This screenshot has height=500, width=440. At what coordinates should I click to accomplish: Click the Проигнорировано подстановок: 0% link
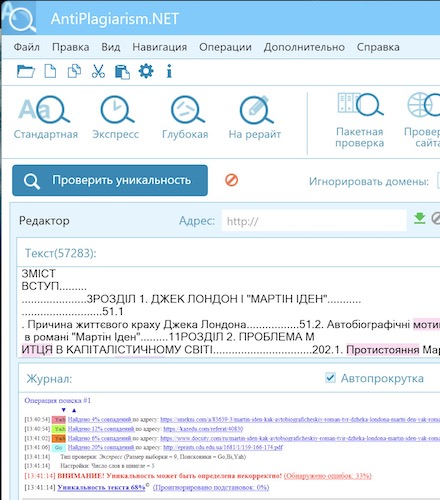coord(211,487)
